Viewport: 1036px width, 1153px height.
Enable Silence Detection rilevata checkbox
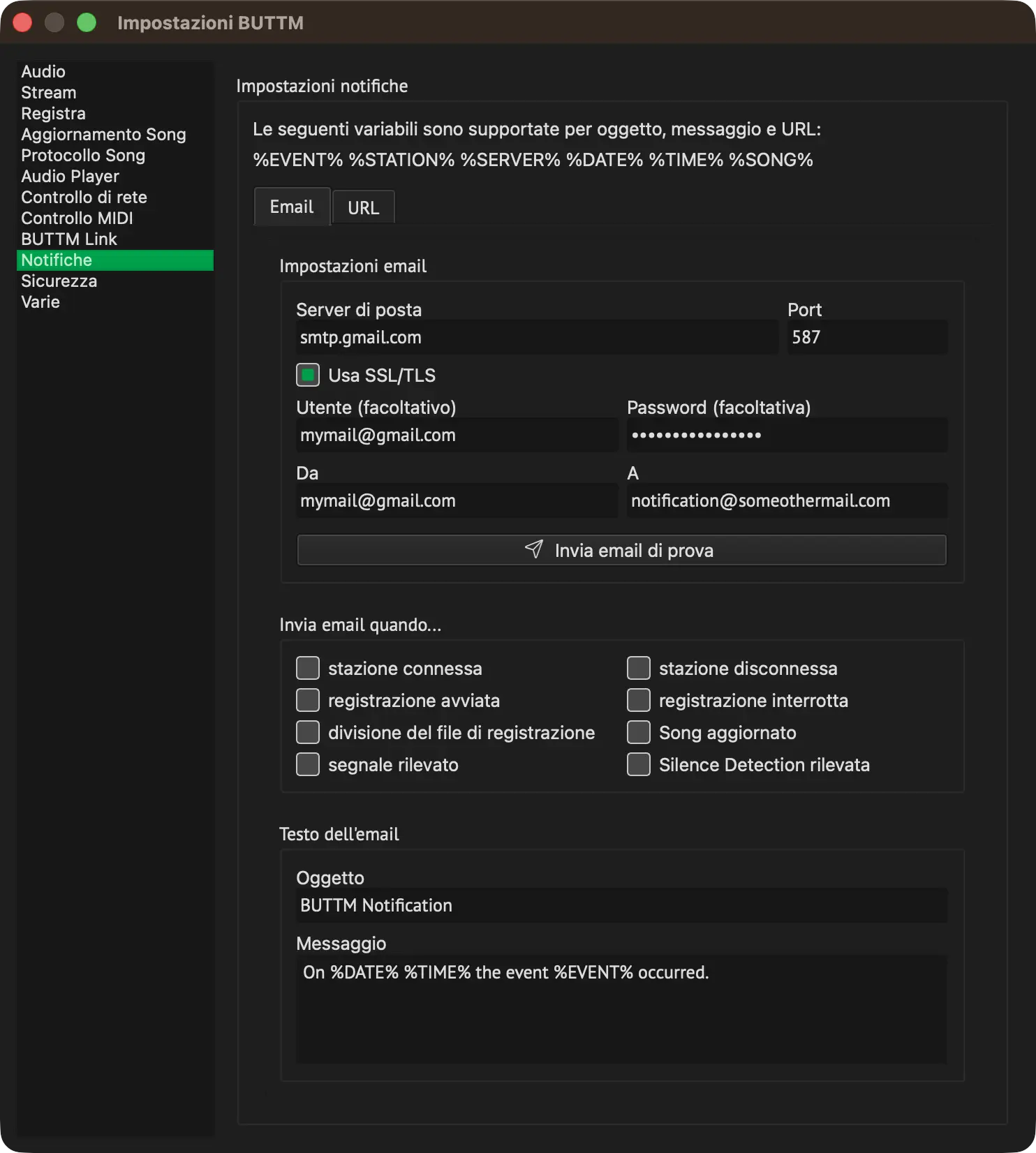click(x=639, y=764)
